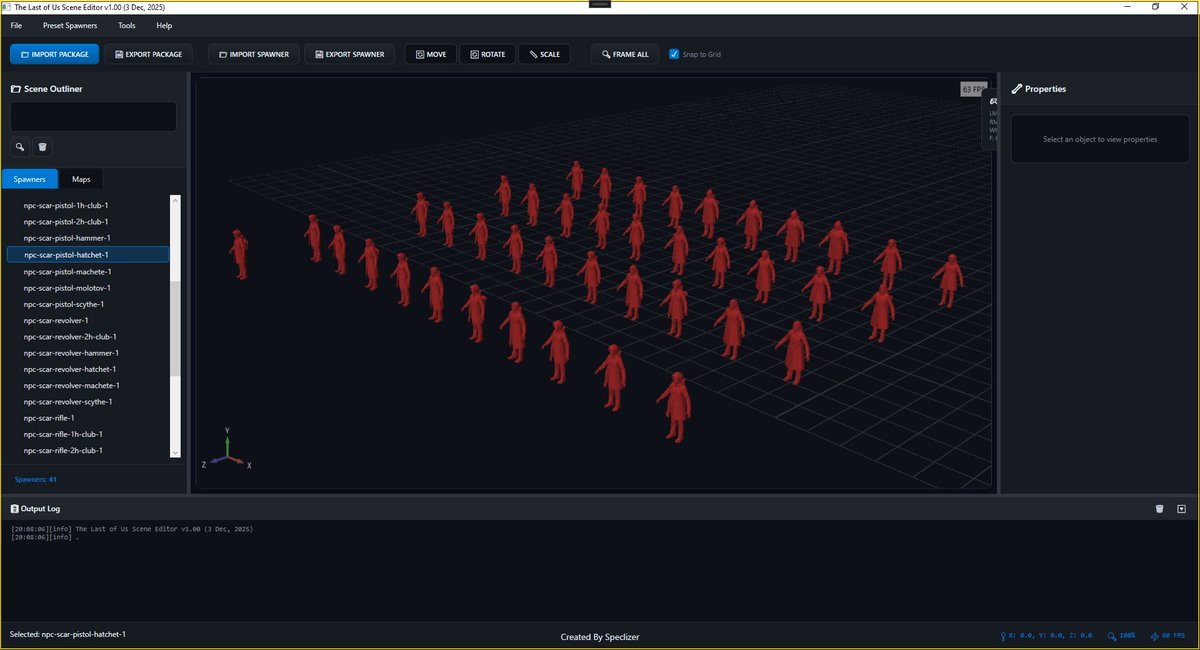1200x650 pixels.
Task: Click the Import Package button
Action: coord(55,54)
